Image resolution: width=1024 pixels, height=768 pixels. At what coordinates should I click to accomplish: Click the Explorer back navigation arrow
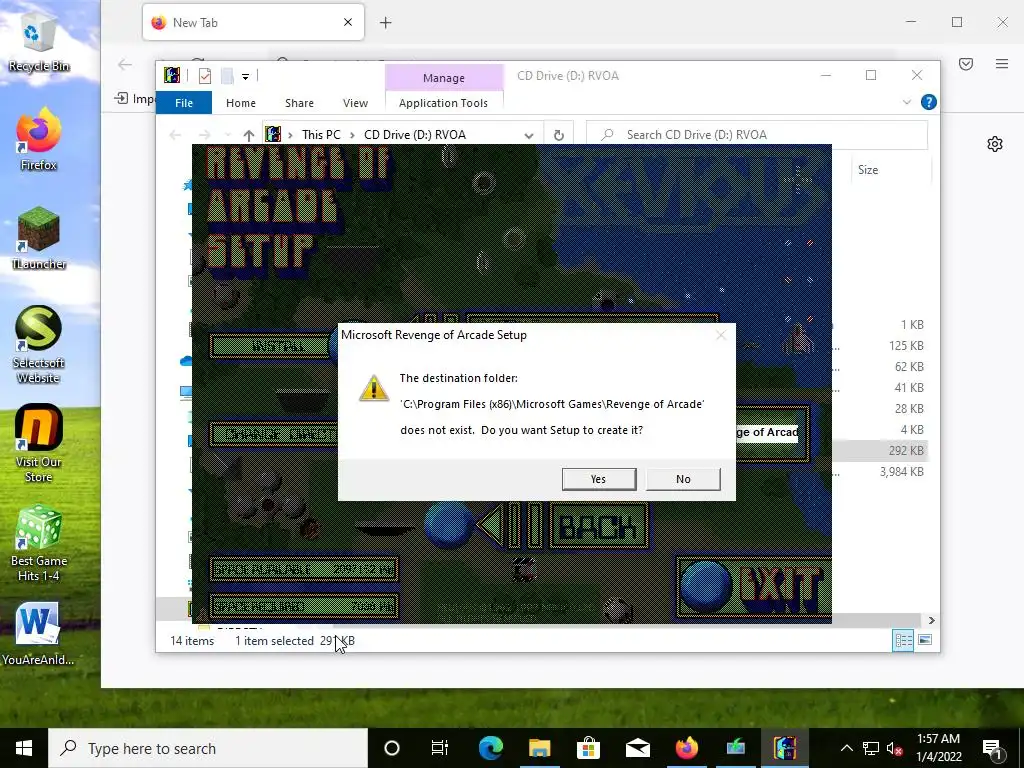pyautogui.click(x=175, y=135)
